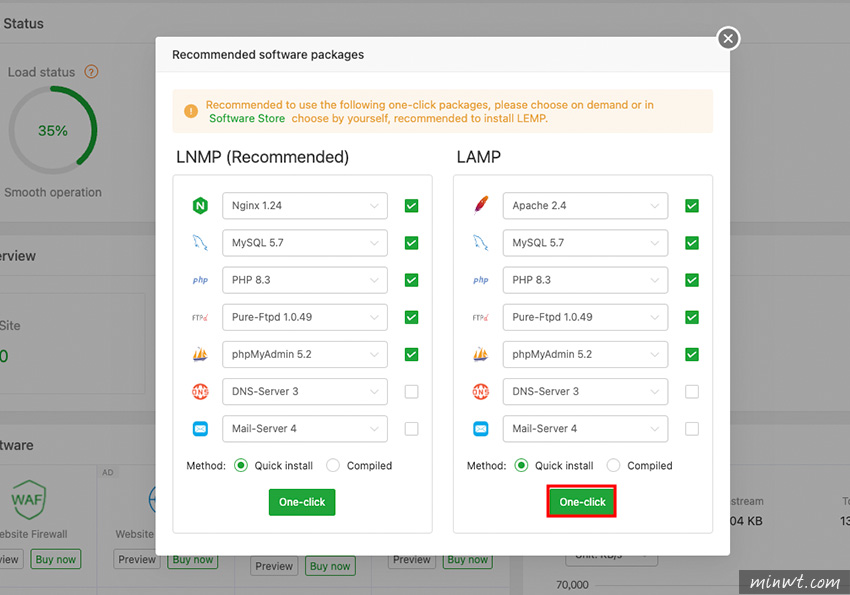Open the LNMP Mail-Server 4 dropdown

pos(305,429)
